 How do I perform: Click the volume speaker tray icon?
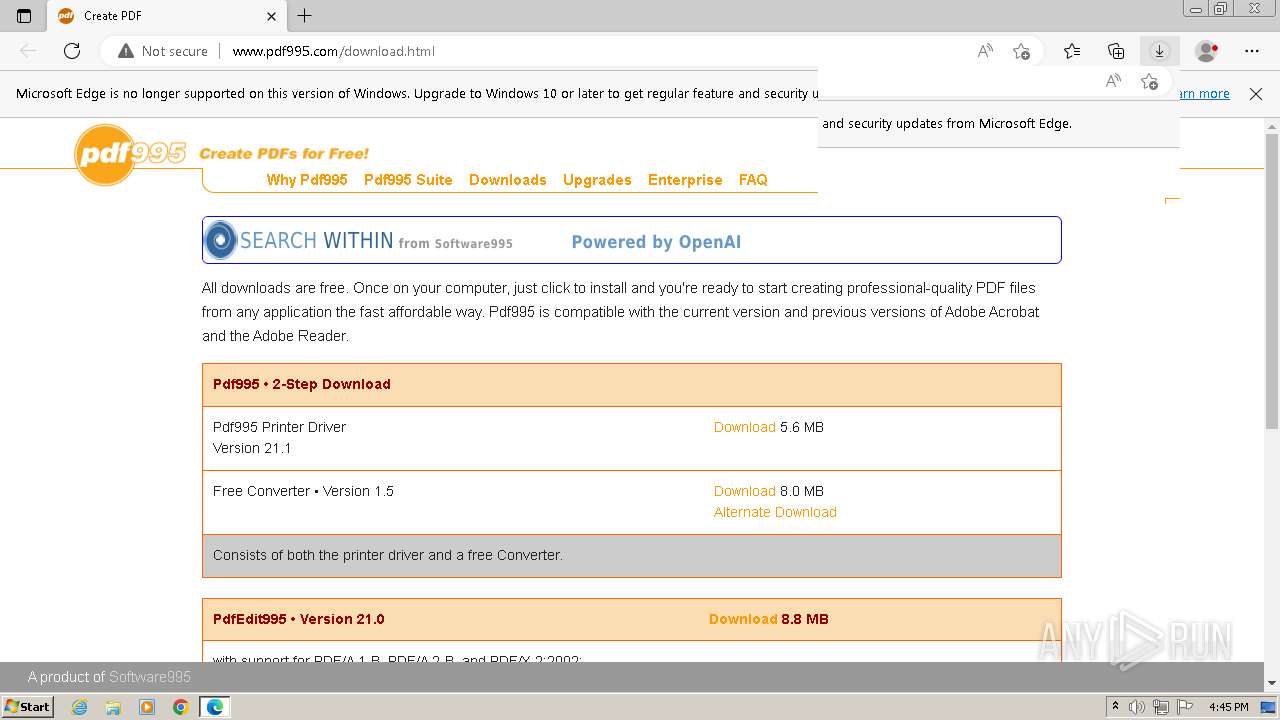(x=1137, y=707)
